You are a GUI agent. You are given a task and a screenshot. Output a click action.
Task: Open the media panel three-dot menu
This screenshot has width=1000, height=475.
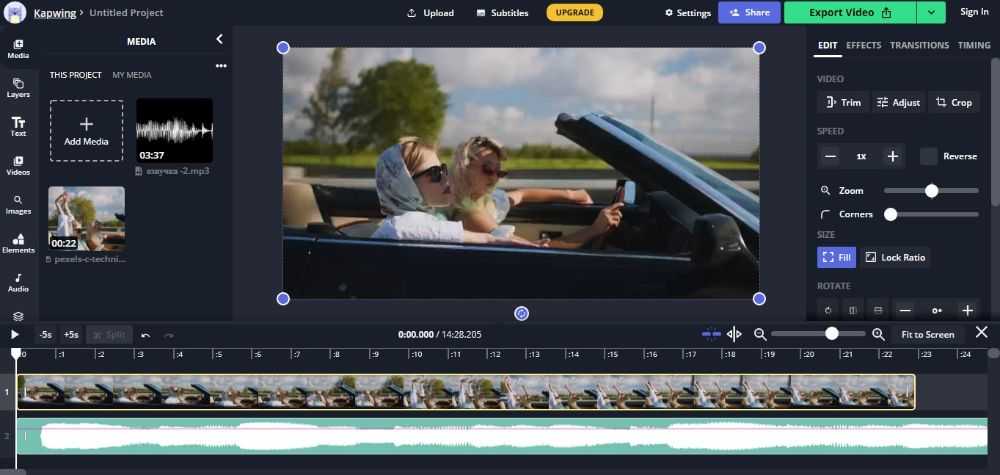coord(221,66)
